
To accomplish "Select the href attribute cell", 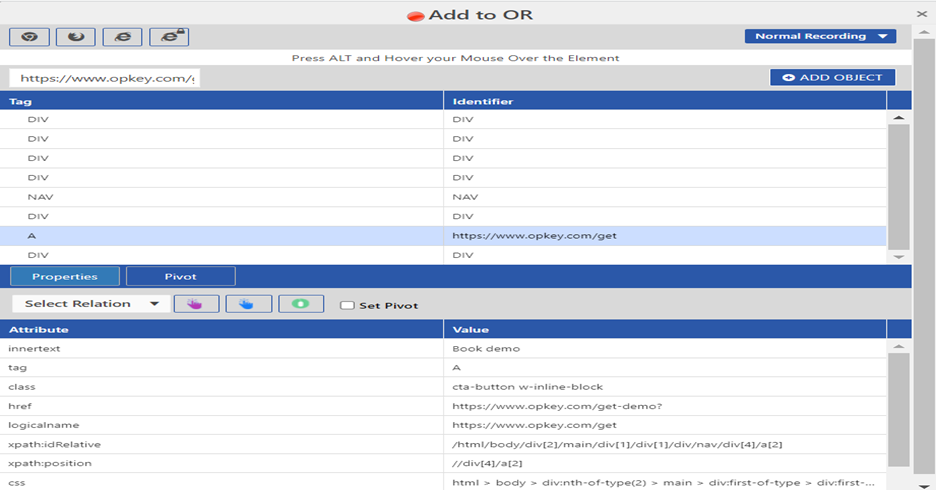I will (221, 406).
